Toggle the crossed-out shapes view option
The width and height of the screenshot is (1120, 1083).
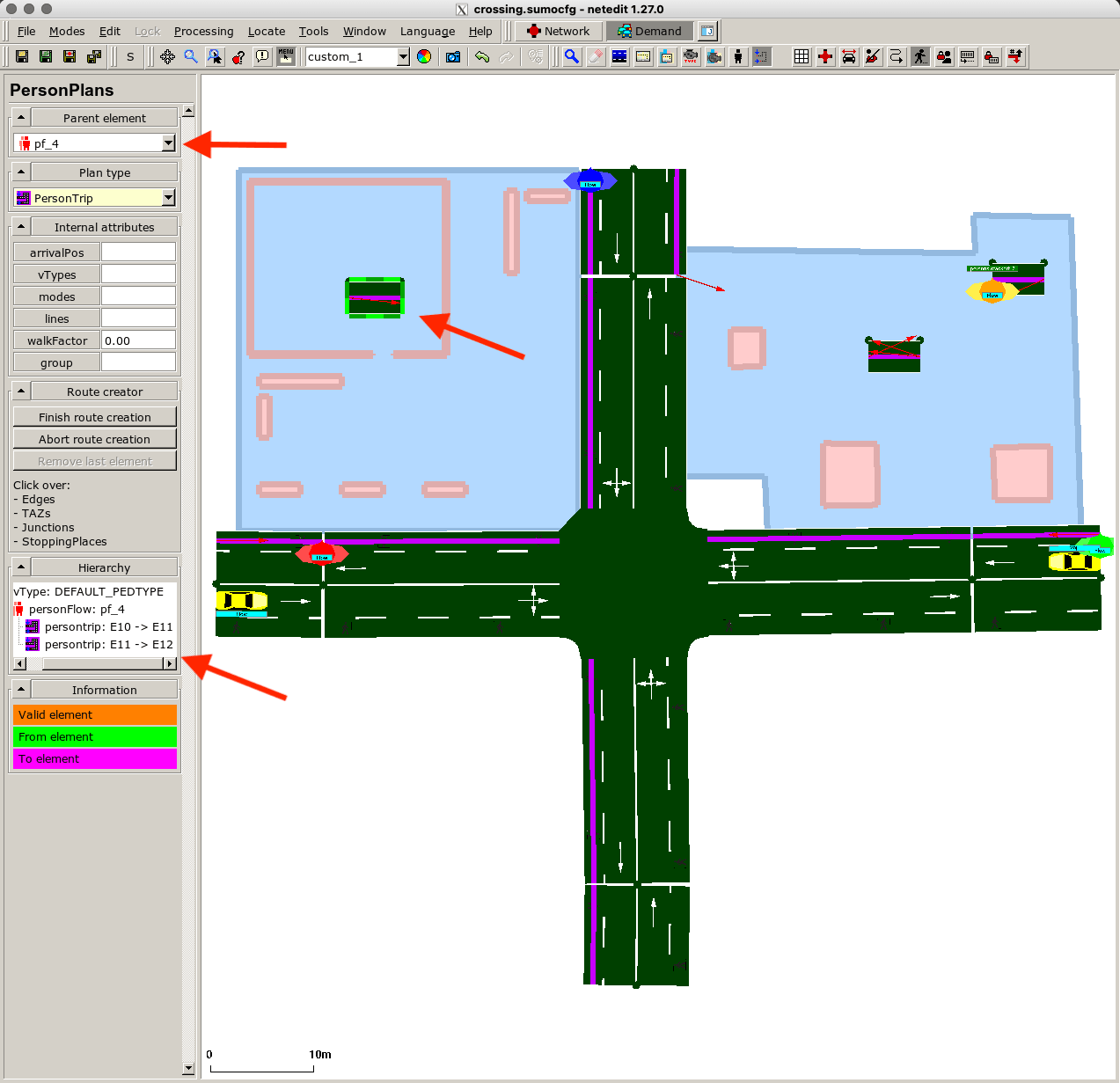873,56
